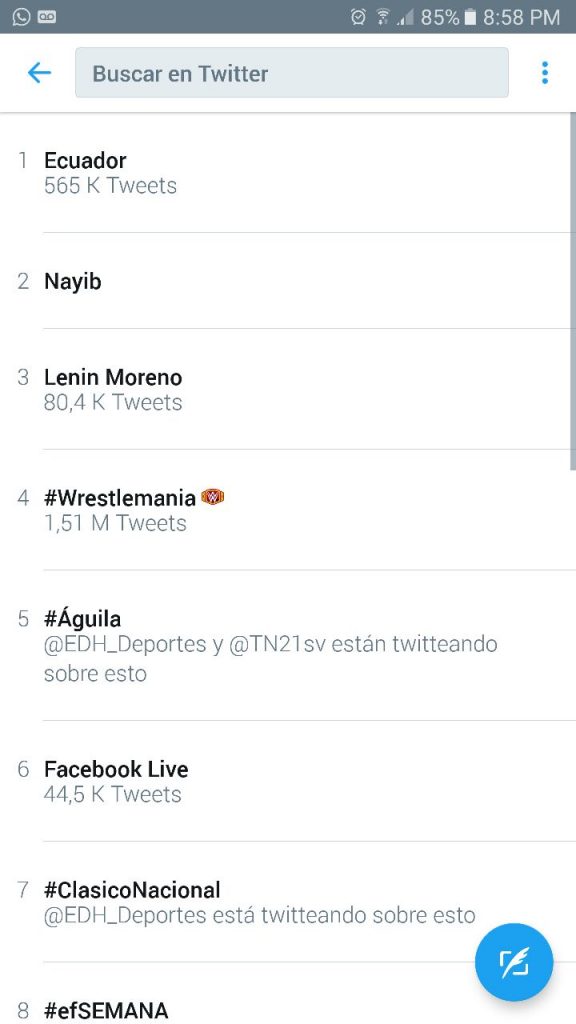Open the #Águila hashtag trend
The image size is (576, 1024).
[288, 645]
